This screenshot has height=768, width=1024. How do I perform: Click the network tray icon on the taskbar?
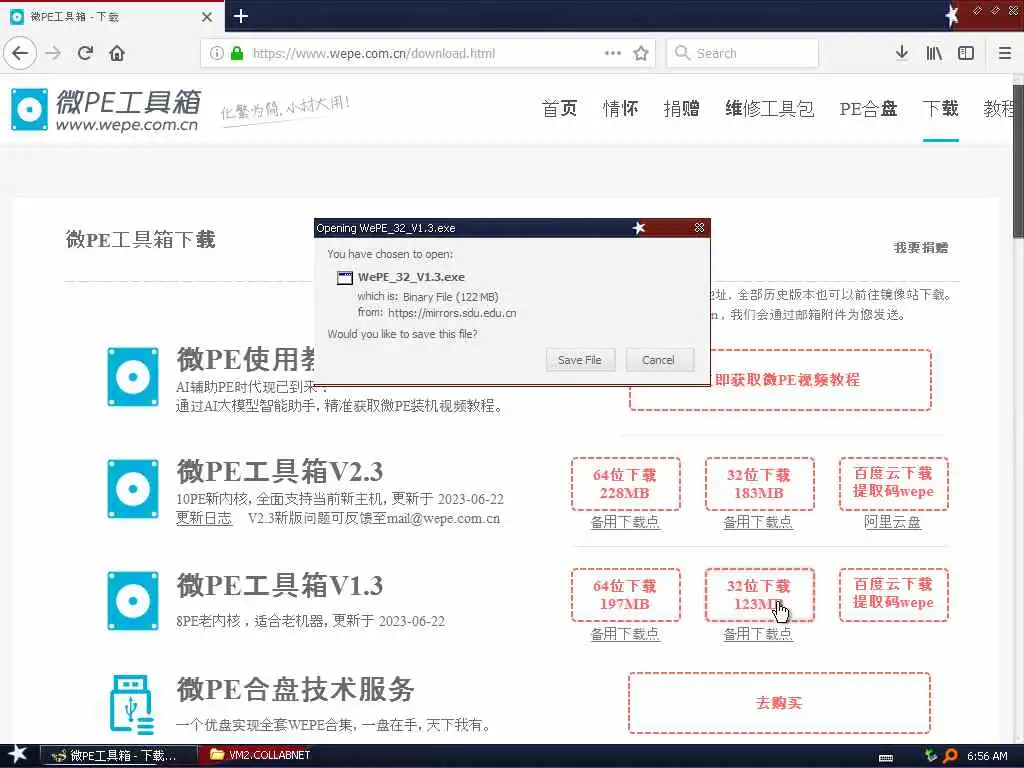931,756
